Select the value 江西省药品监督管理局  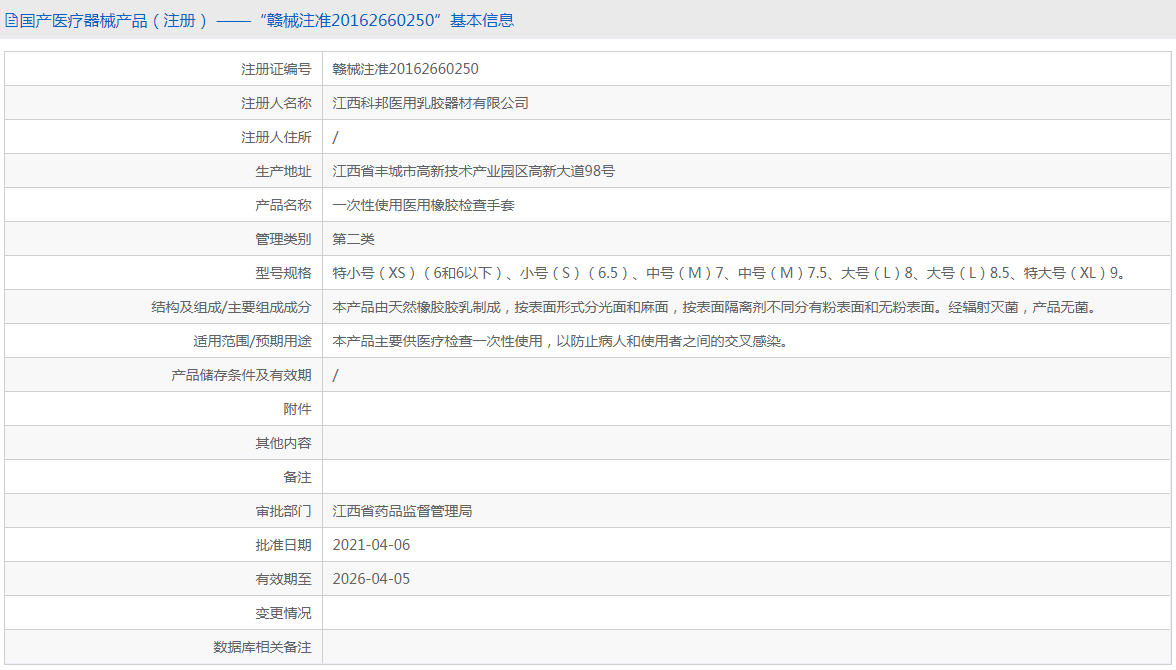tap(403, 511)
